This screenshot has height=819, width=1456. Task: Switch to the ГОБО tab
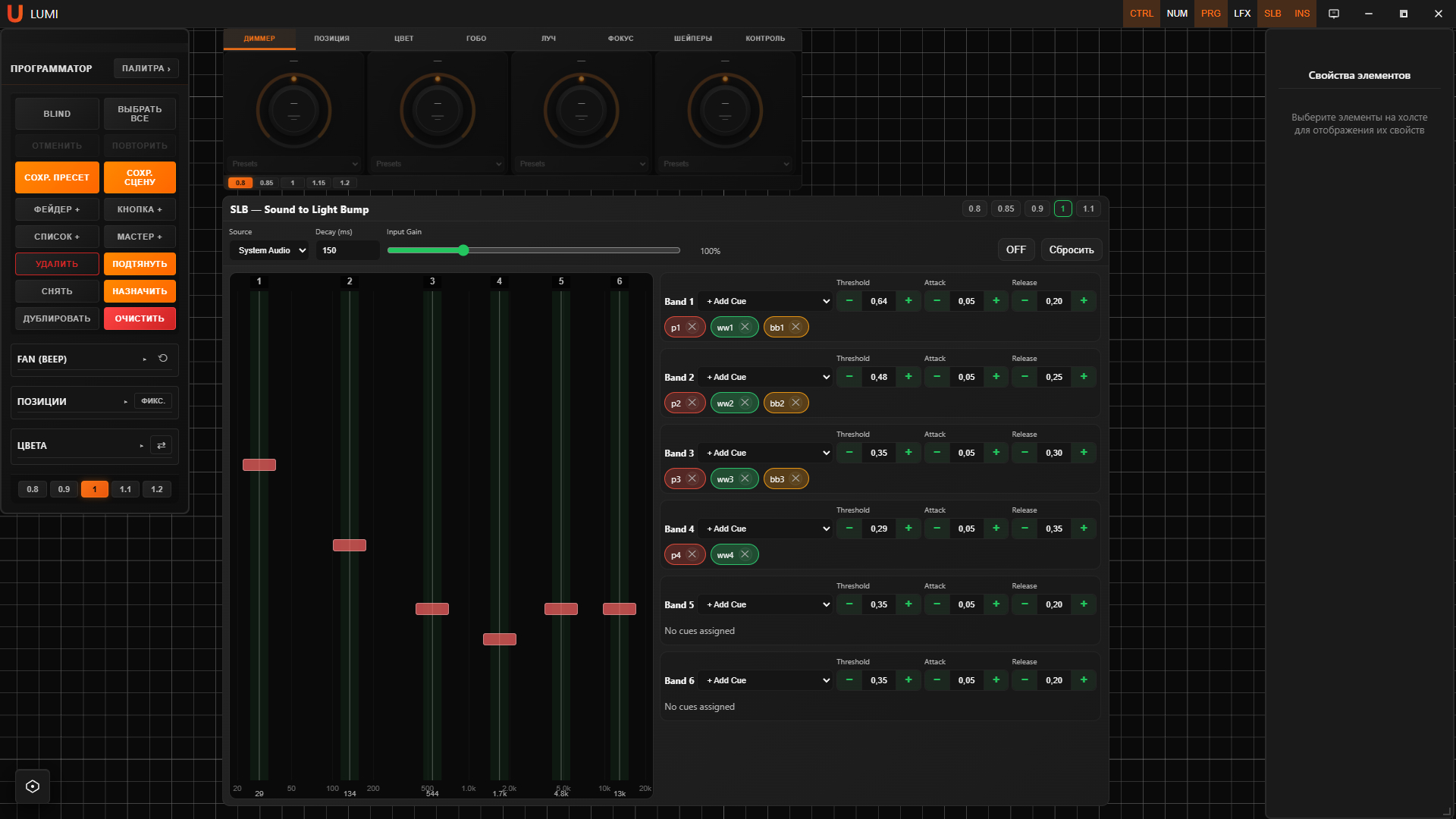(x=476, y=38)
